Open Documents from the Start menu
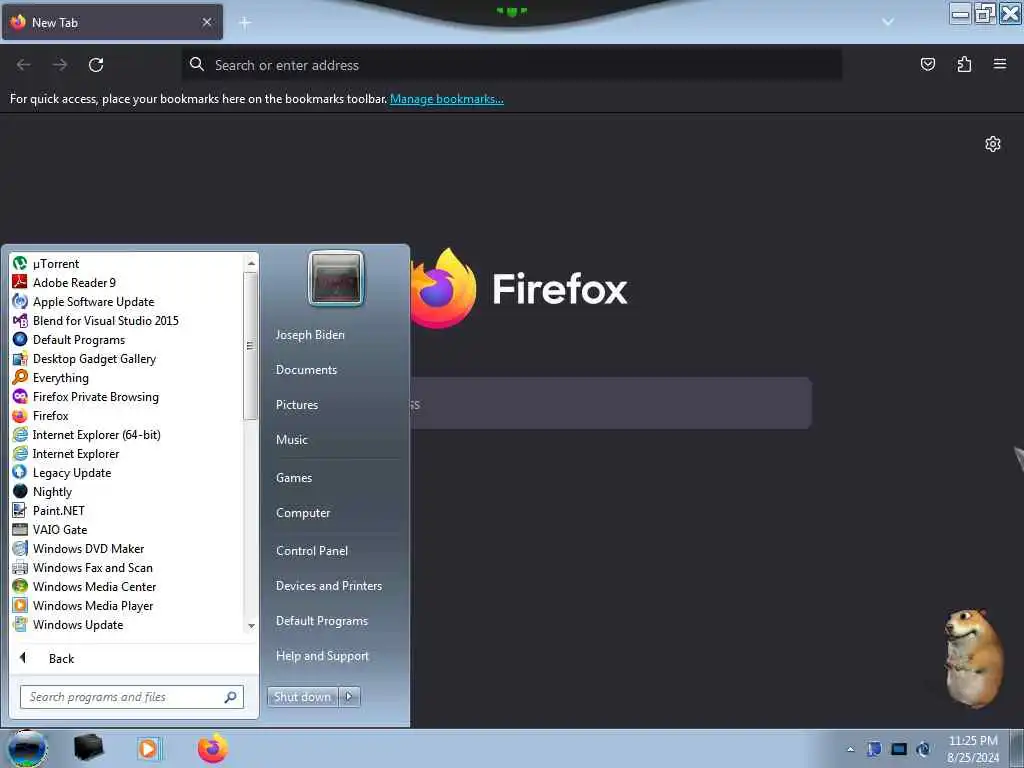Viewport: 1024px width, 768px height. pyautogui.click(x=306, y=370)
